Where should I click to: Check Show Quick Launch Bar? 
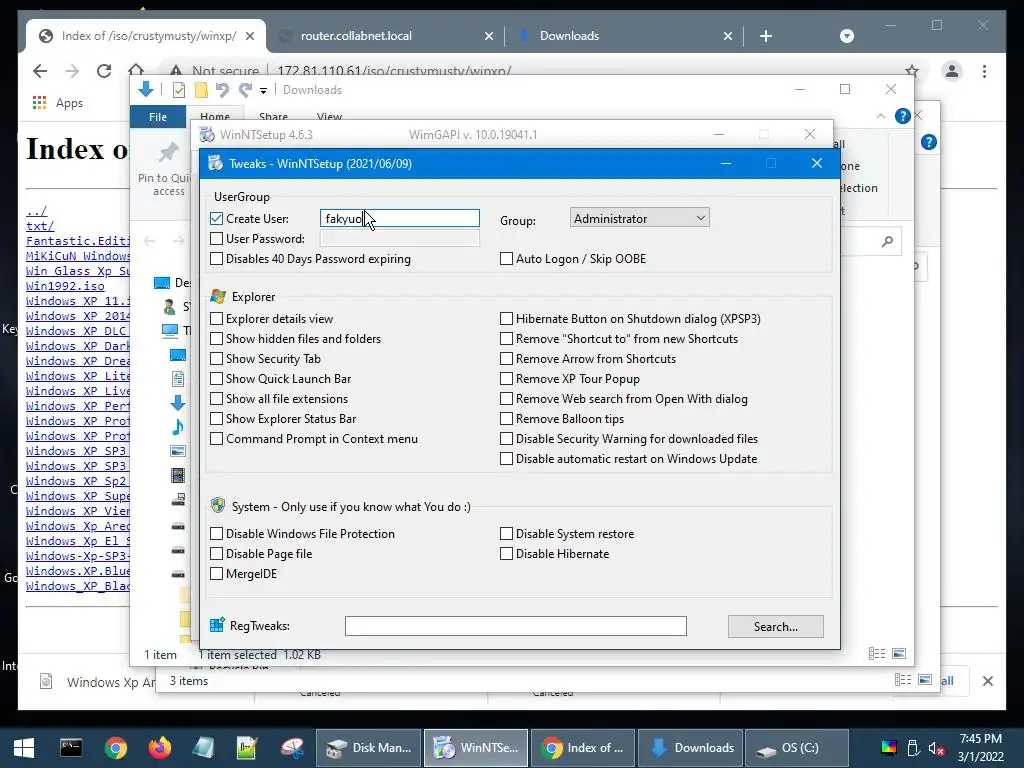pos(217,379)
